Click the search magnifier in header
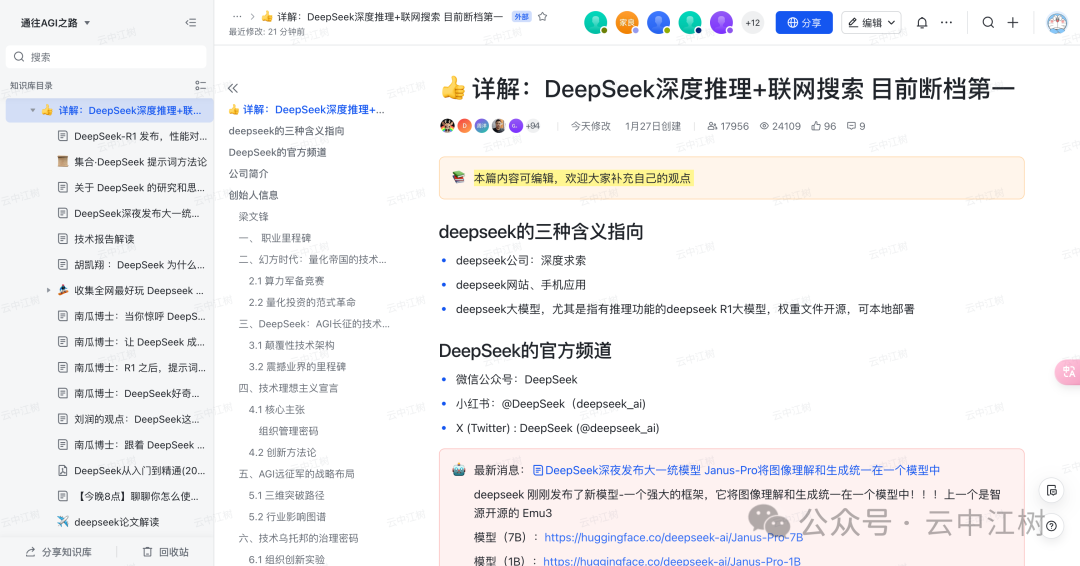The width and height of the screenshot is (1080, 566). click(988, 23)
